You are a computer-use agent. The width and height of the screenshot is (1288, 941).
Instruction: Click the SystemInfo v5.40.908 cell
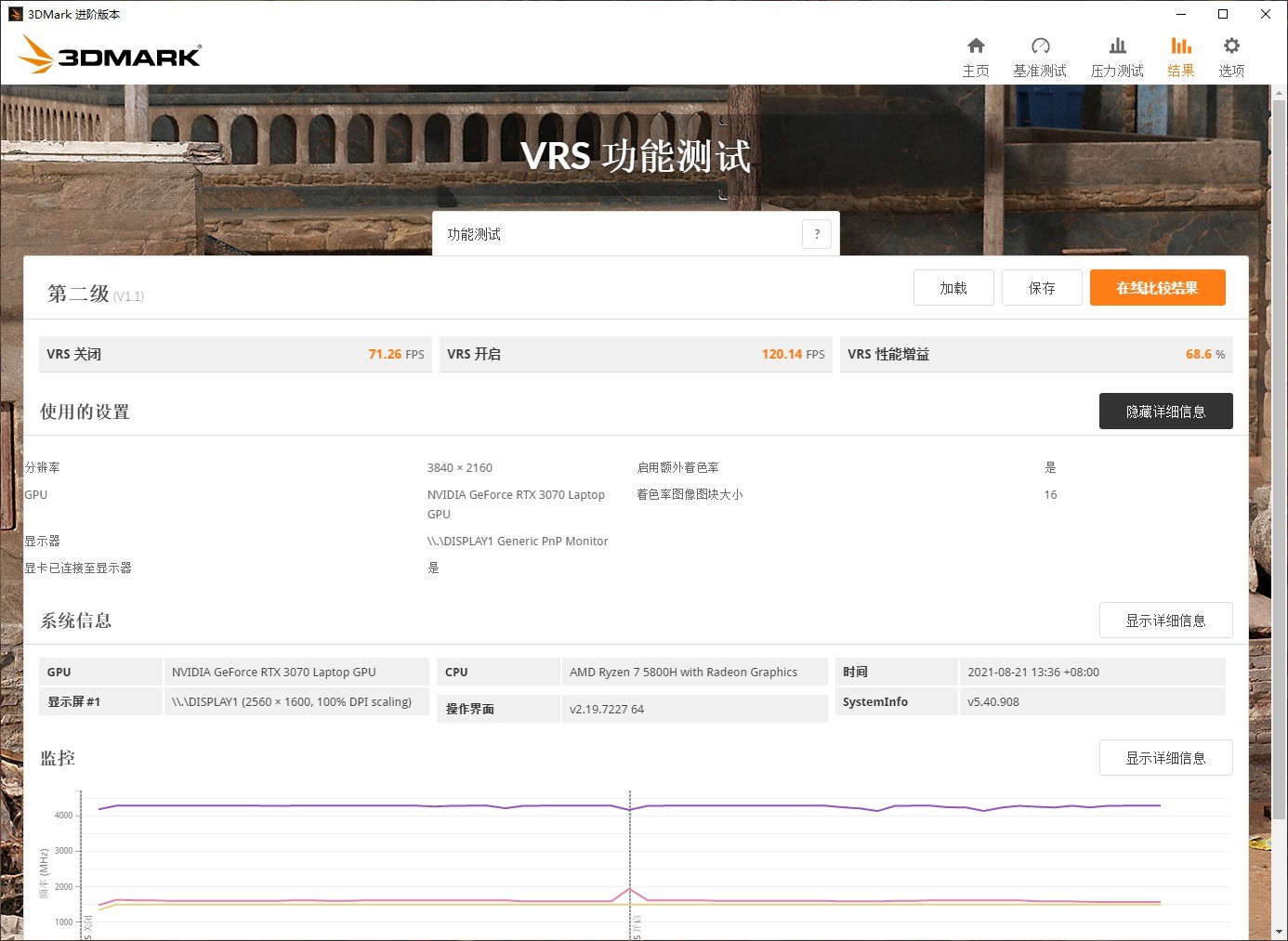point(1092,701)
